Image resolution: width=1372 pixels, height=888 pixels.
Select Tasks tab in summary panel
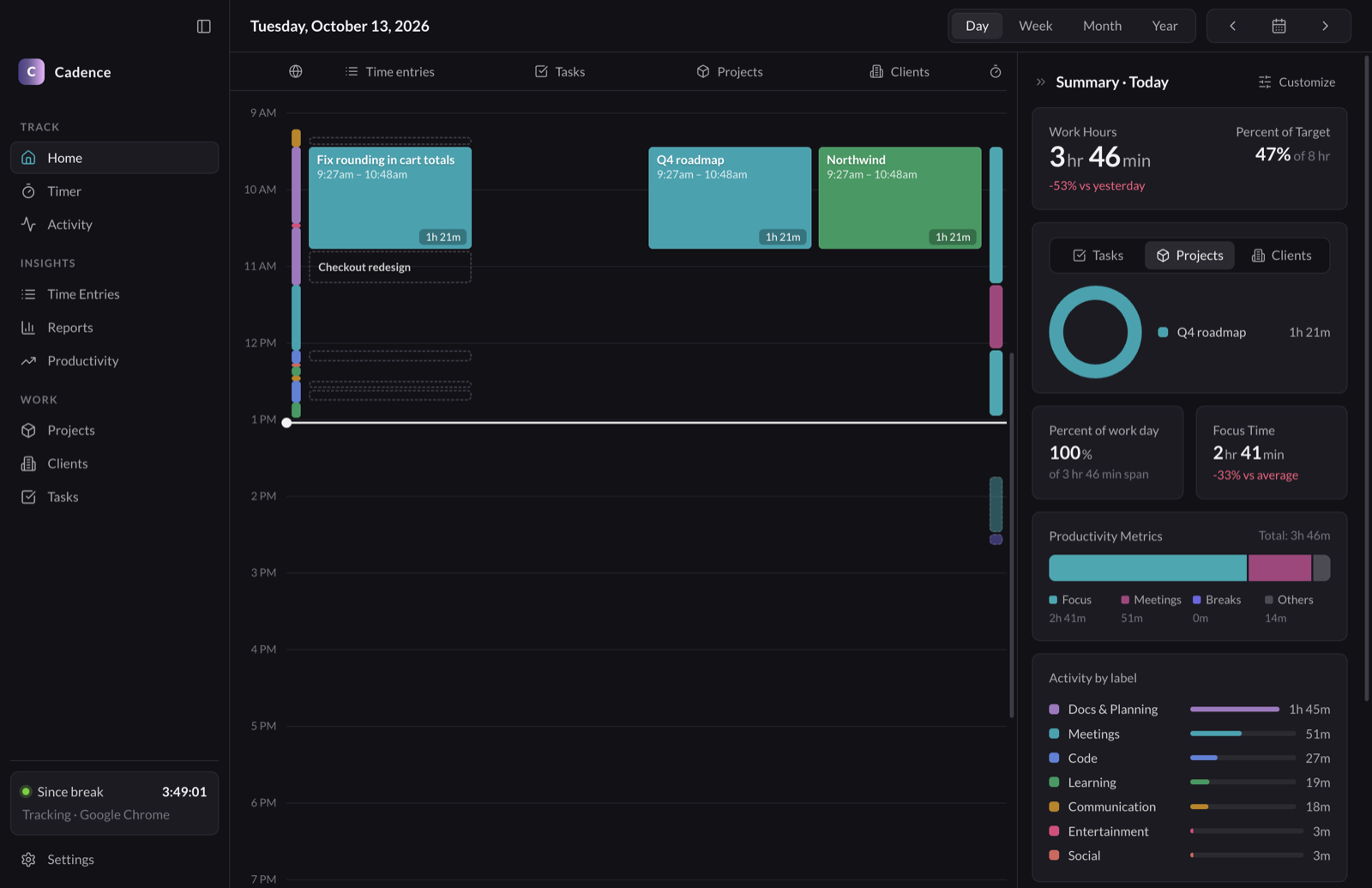tap(1098, 256)
